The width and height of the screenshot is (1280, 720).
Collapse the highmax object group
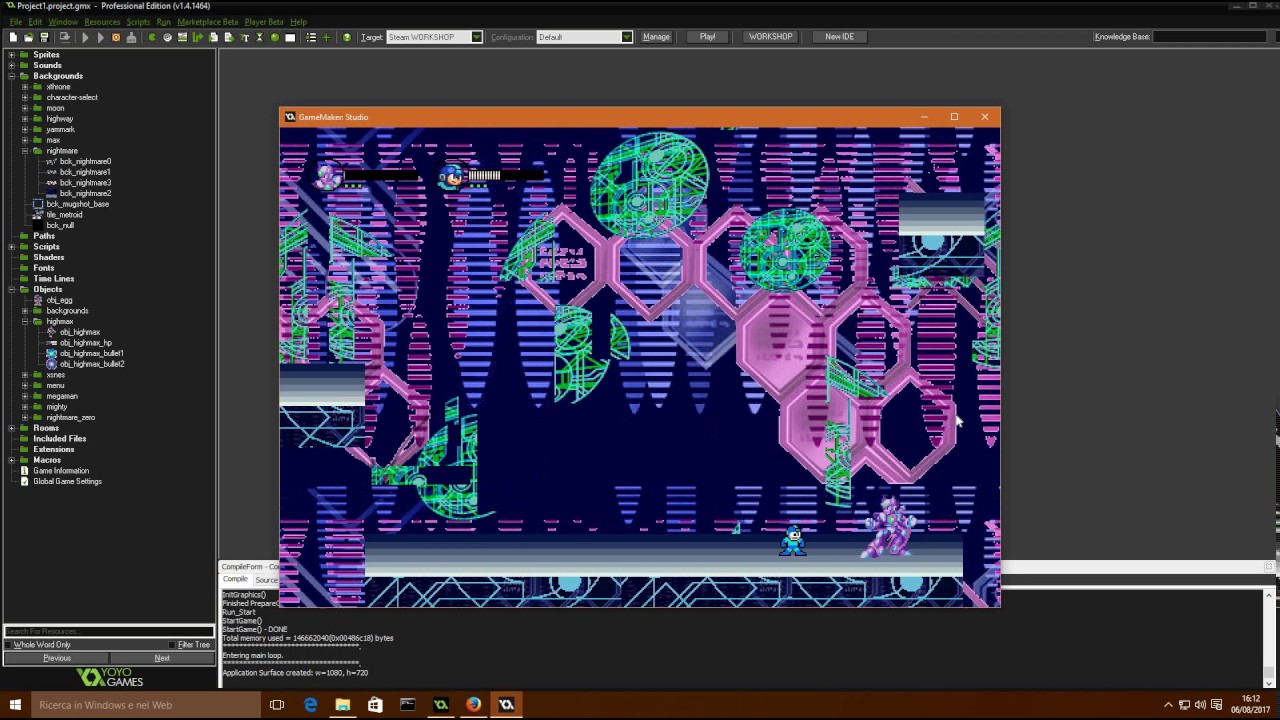(25, 321)
